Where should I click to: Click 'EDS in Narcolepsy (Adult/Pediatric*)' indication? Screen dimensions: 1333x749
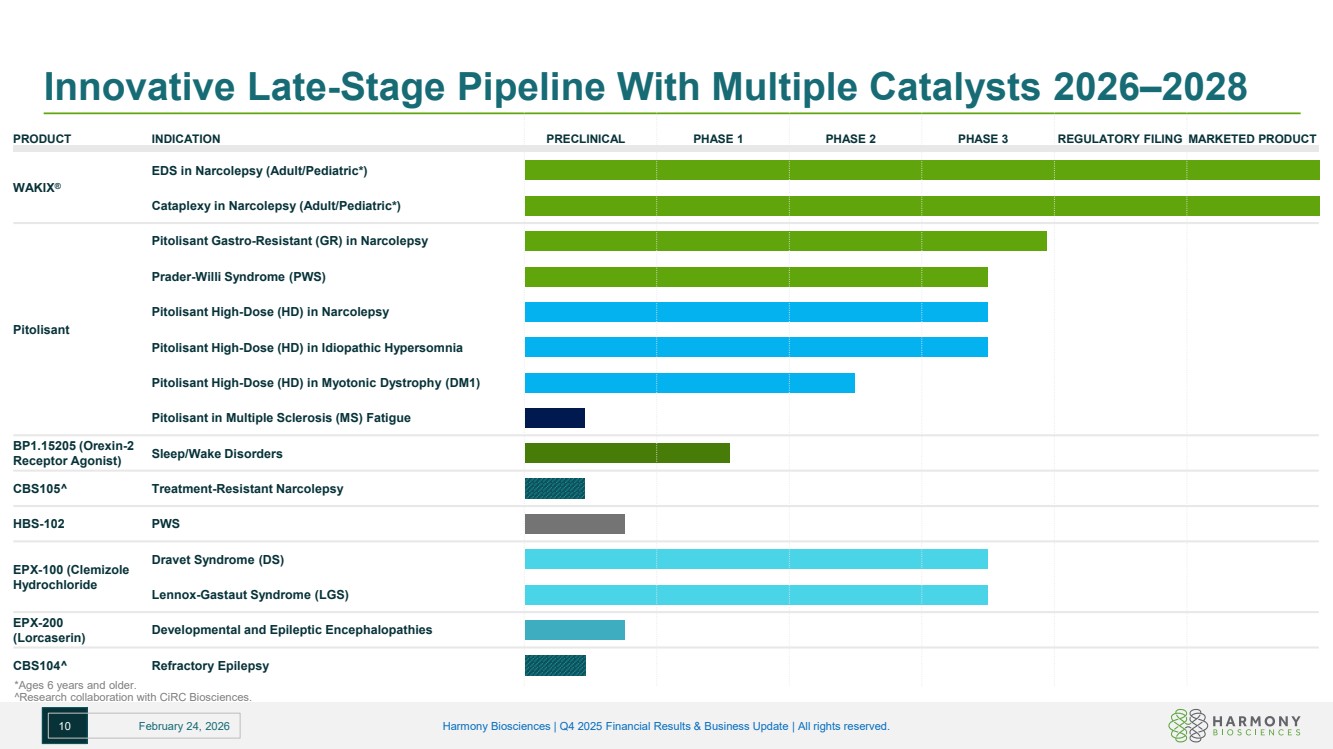click(259, 171)
